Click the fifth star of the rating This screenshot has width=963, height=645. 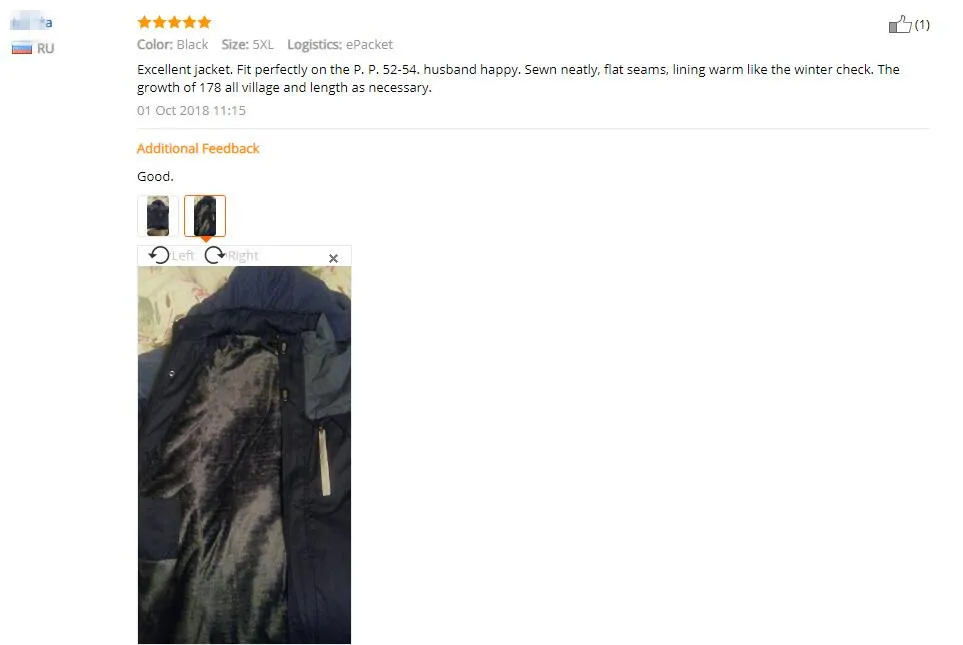pyautogui.click(x=205, y=22)
